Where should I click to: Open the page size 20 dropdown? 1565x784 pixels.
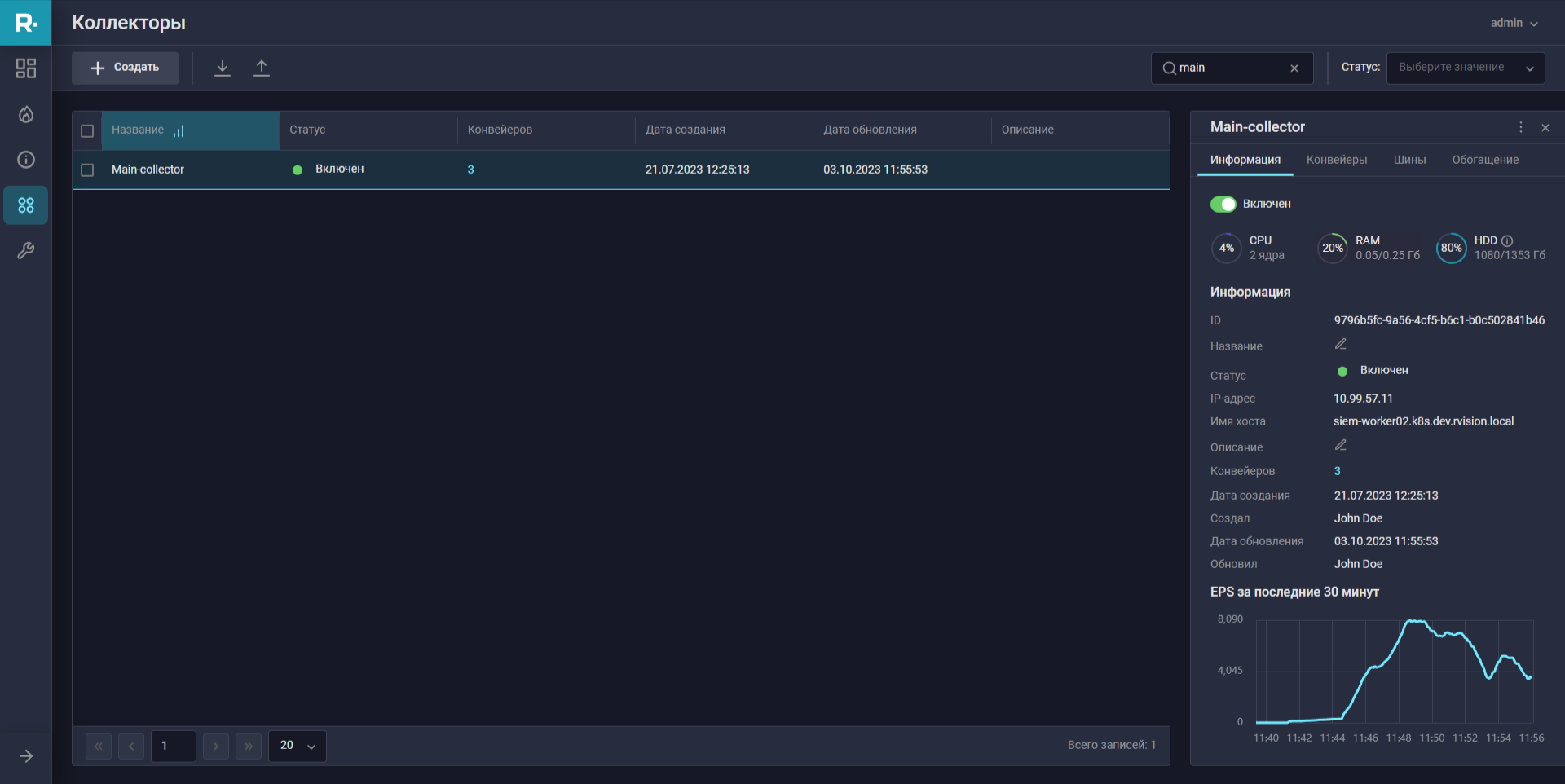298,746
